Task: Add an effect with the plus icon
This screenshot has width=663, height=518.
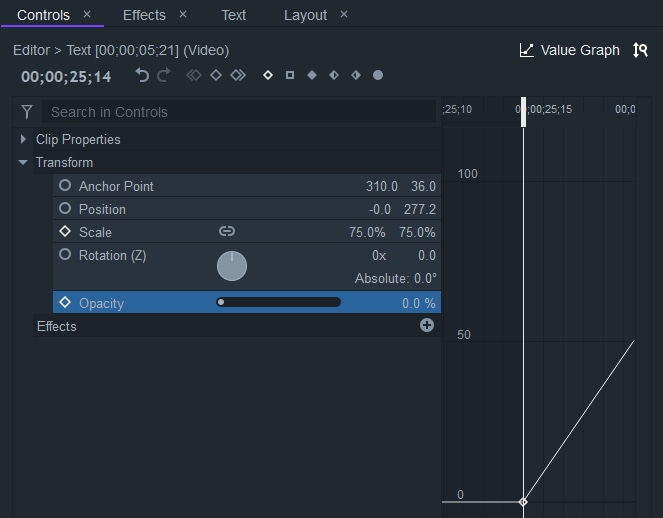Action: click(x=427, y=325)
